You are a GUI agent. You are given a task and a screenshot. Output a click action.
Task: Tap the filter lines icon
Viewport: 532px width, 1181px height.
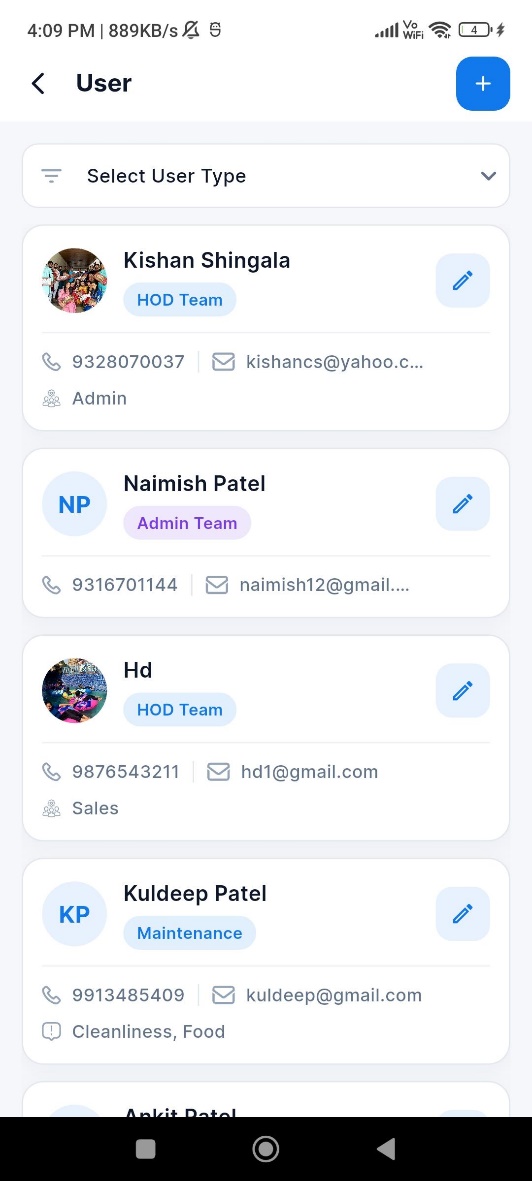(51, 176)
